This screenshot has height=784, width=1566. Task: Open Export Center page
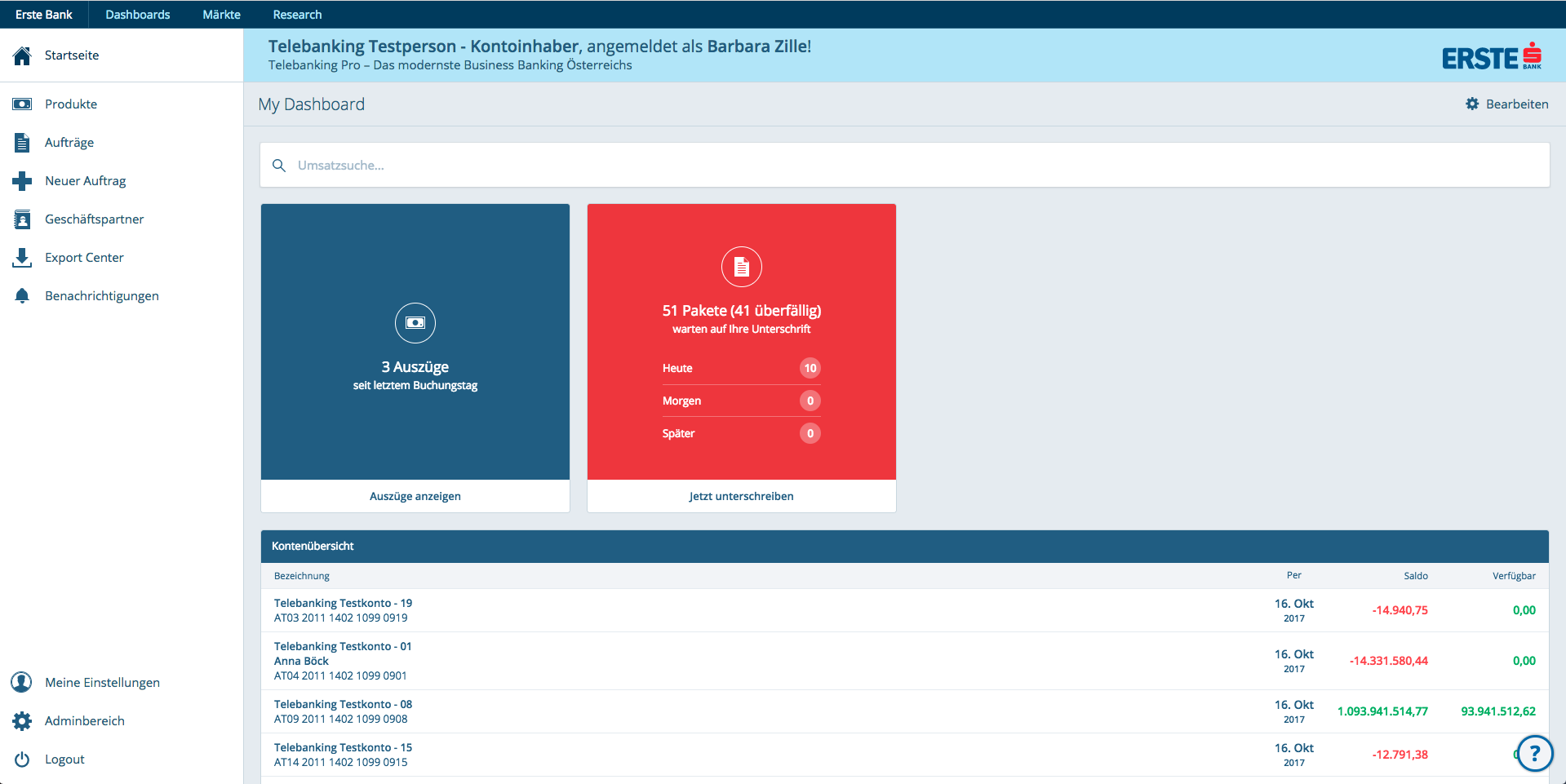84,258
